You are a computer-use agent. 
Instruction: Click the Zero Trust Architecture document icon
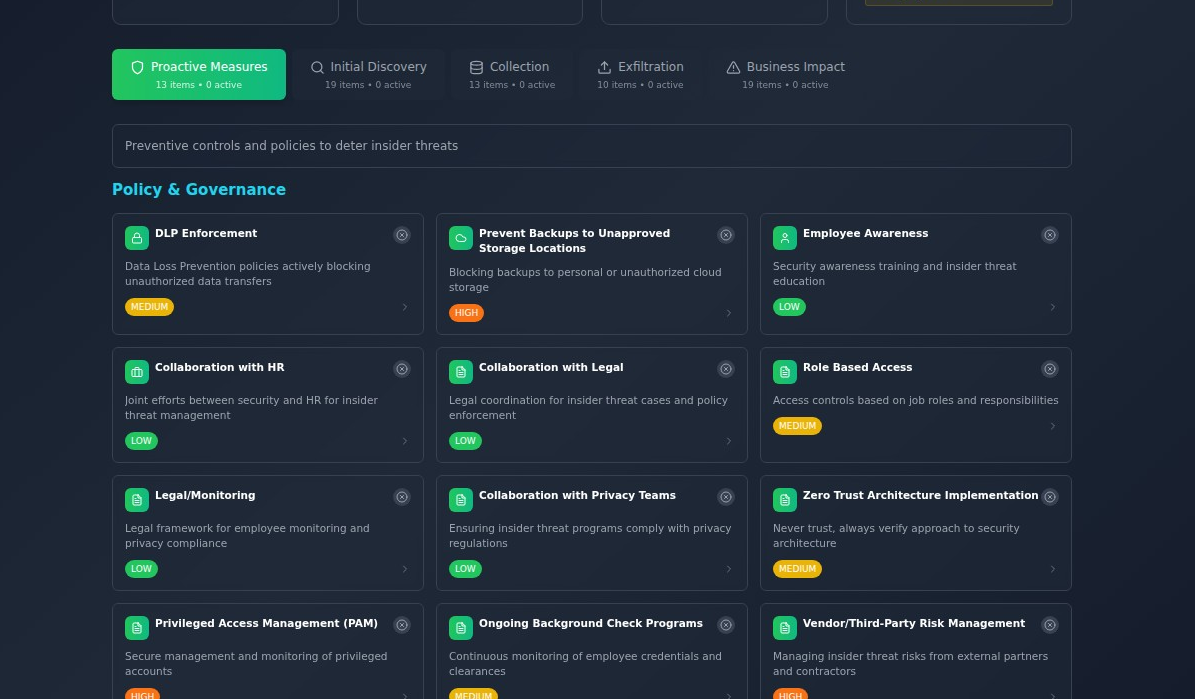pos(785,500)
